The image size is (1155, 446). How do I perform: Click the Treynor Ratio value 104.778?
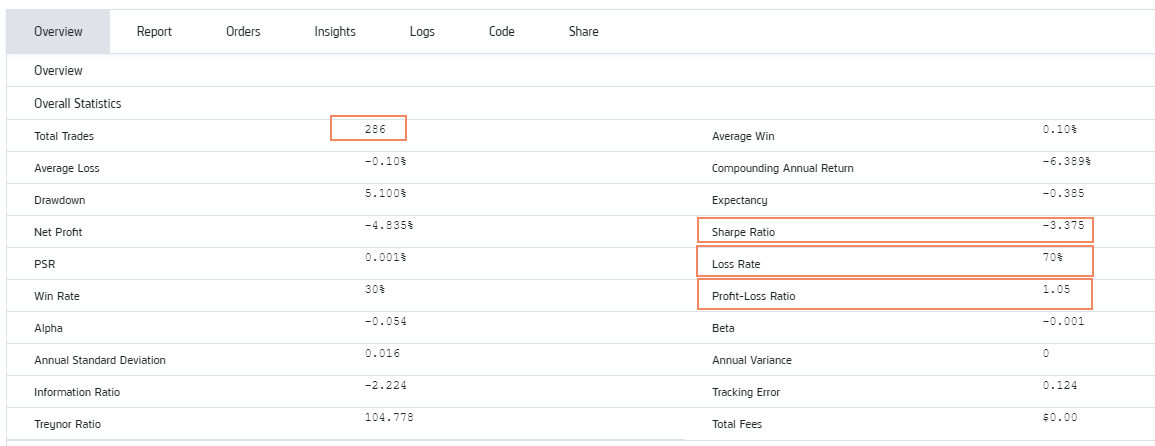click(389, 417)
